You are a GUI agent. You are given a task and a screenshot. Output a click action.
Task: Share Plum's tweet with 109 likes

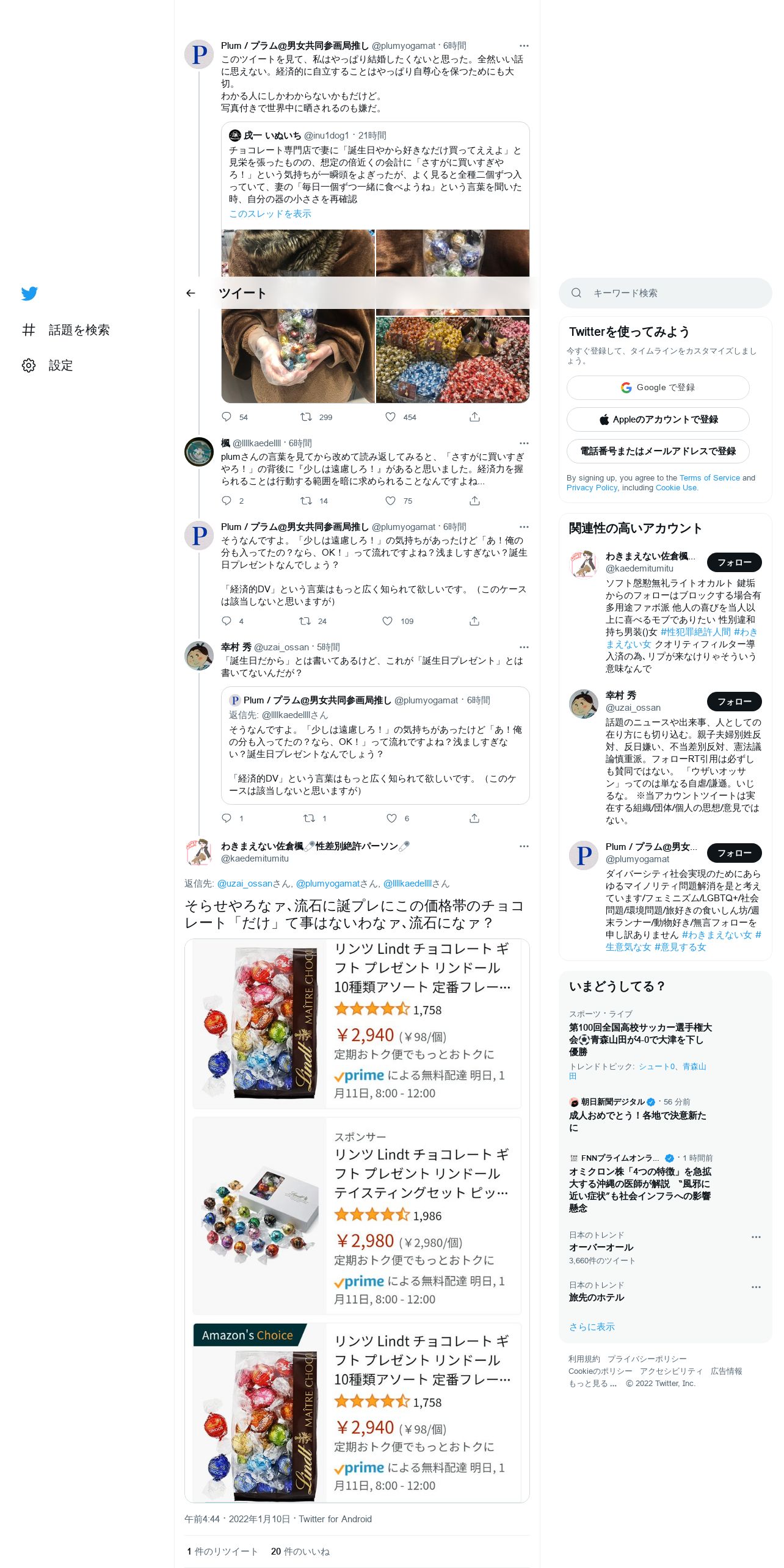(x=474, y=621)
